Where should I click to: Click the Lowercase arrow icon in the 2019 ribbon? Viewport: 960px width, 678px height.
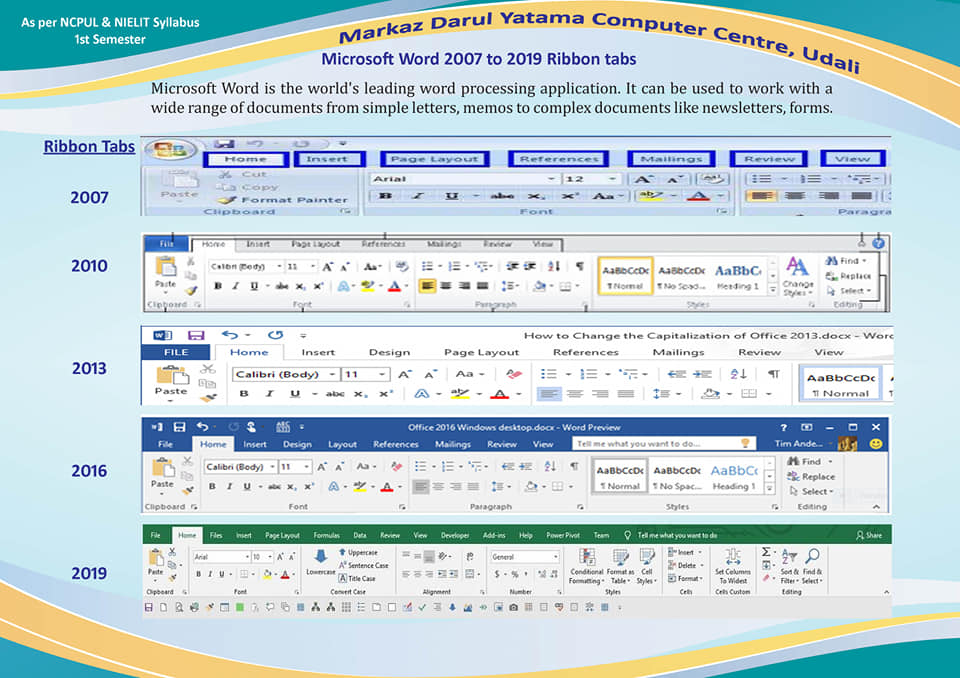coord(320,556)
